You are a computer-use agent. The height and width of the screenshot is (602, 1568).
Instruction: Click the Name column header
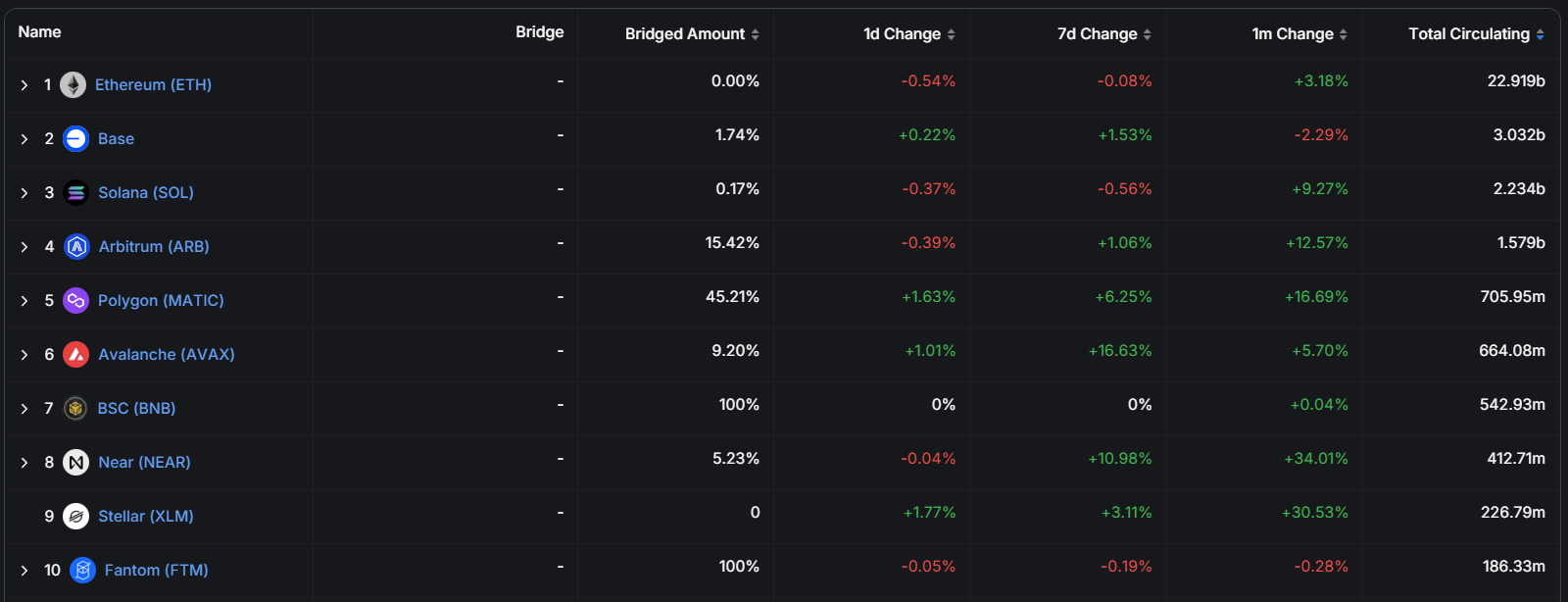(x=39, y=32)
